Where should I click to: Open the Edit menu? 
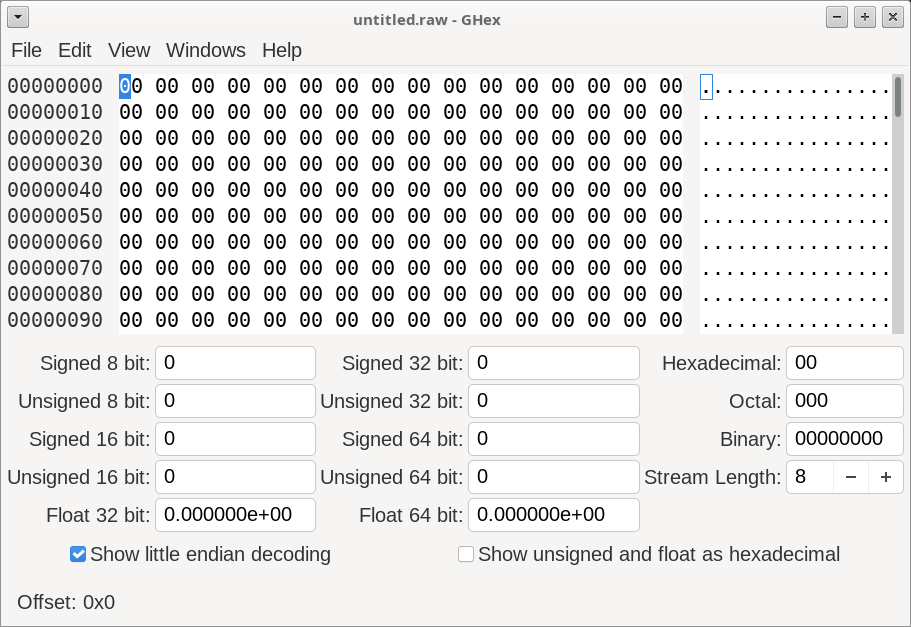point(74,51)
